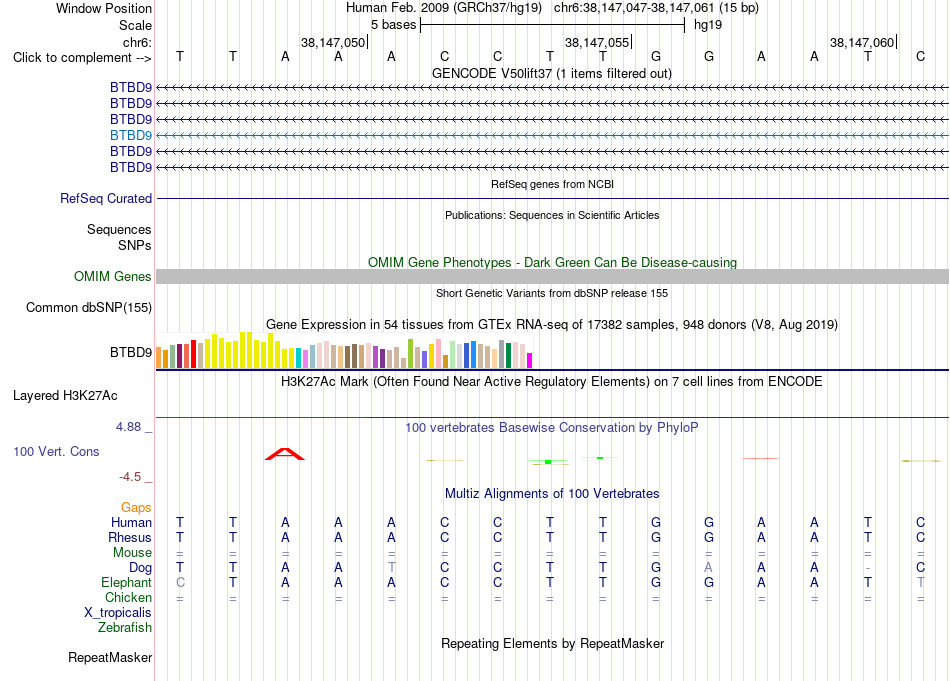
Task: Select the Rhesus species label
Action: (x=130, y=537)
